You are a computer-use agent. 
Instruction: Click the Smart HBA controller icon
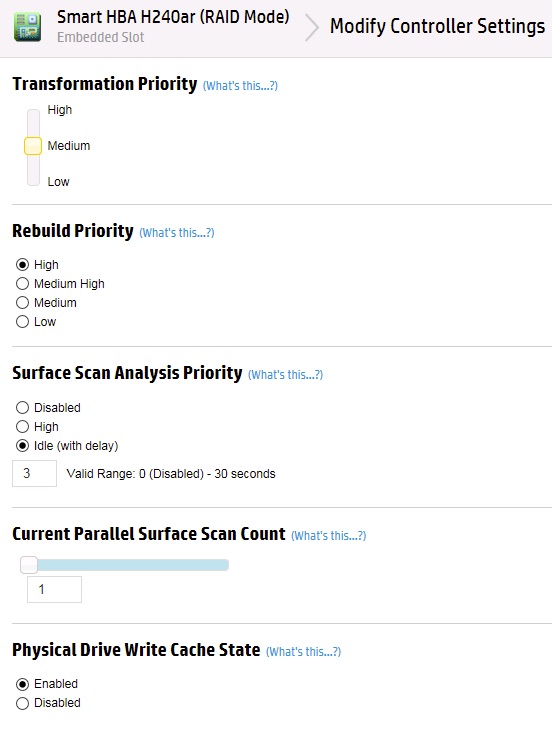pyautogui.click(x=27, y=27)
